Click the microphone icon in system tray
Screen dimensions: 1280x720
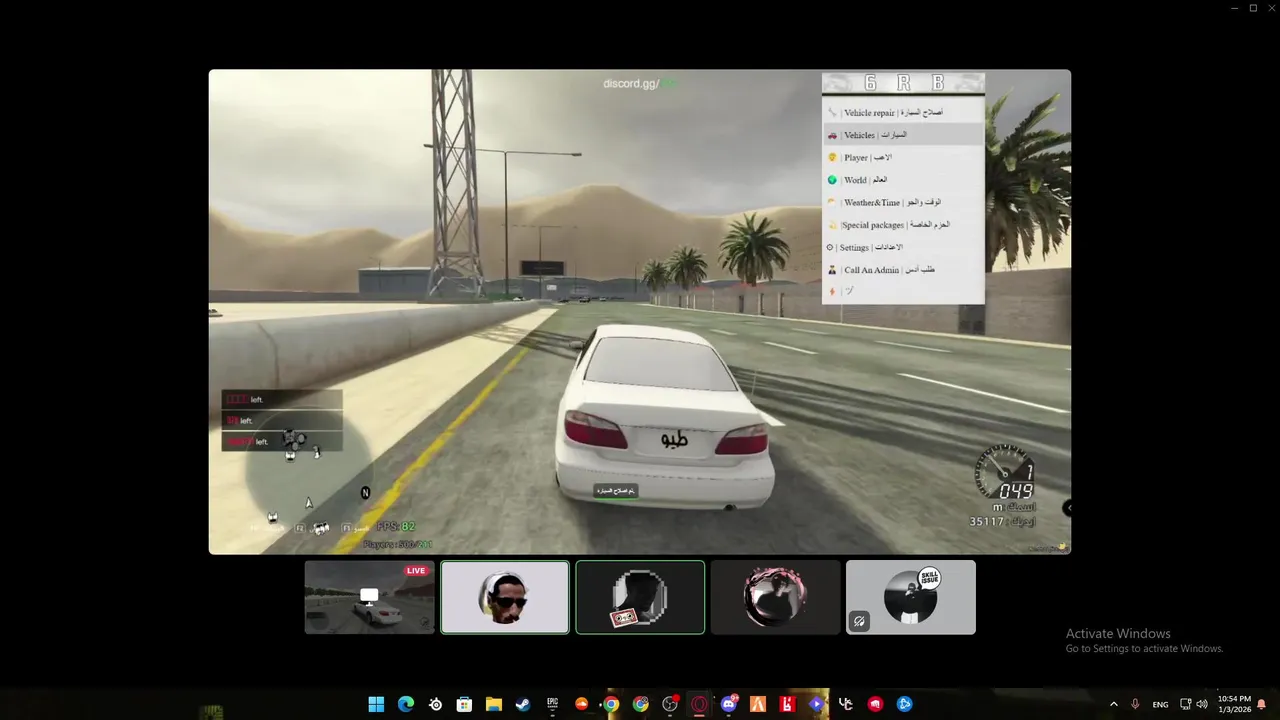tap(1135, 704)
